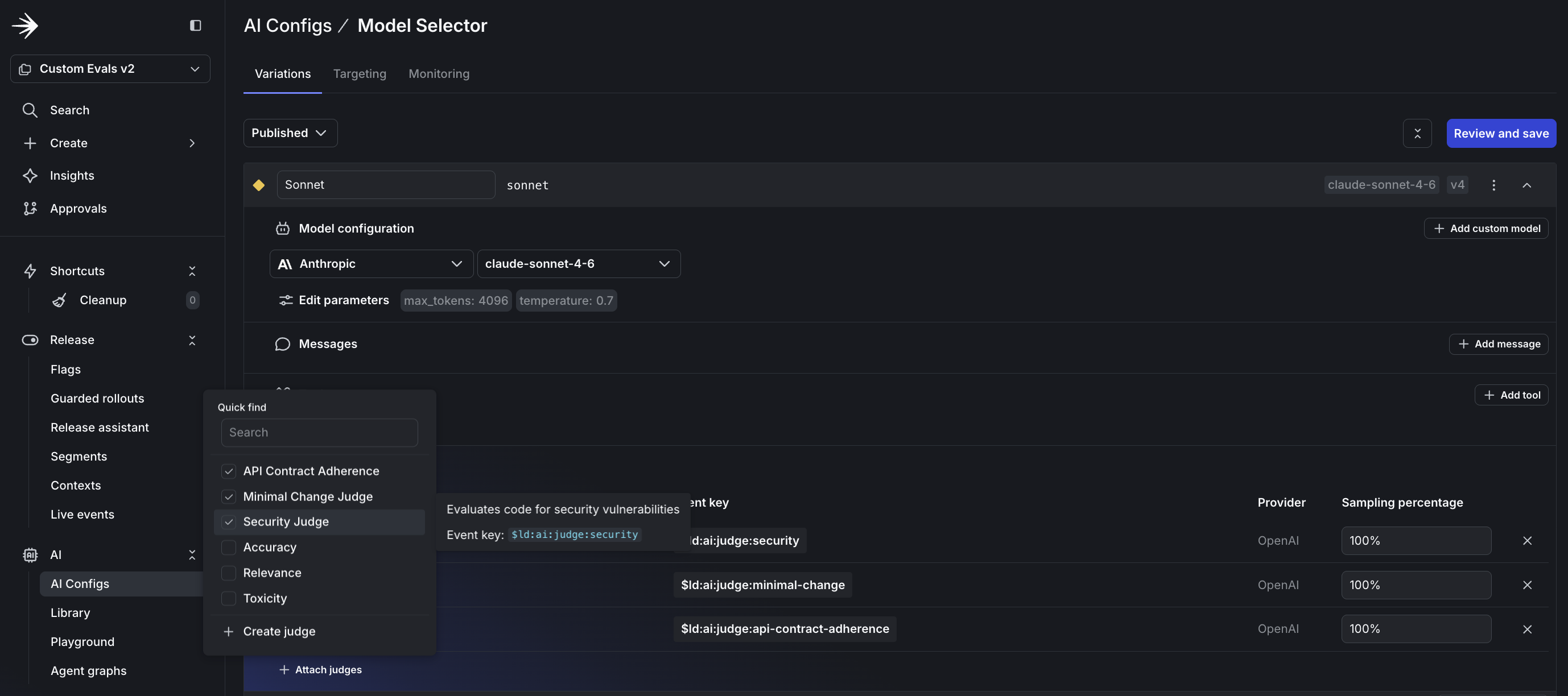The image size is (1568, 696).
Task: Click the Review and save button
Action: click(x=1501, y=132)
